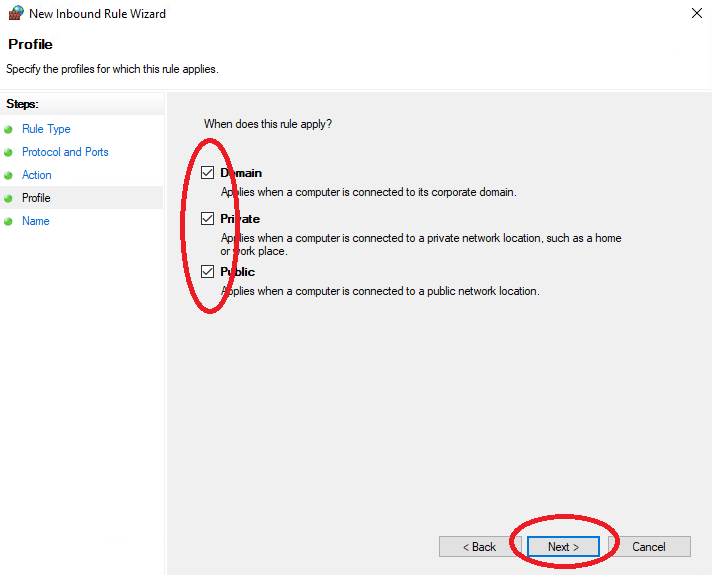Jump to the Action step
Viewport: 712px width, 575px height.
click(x=37, y=175)
